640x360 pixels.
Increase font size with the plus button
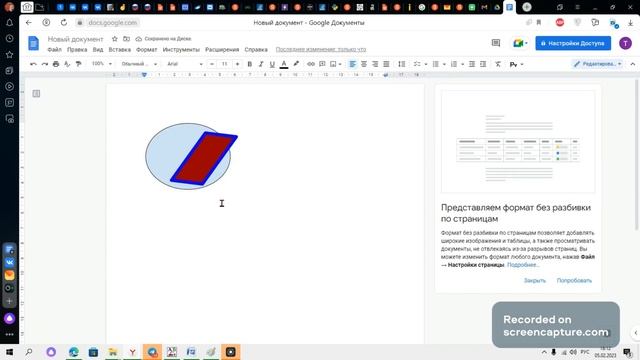(x=238, y=64)
